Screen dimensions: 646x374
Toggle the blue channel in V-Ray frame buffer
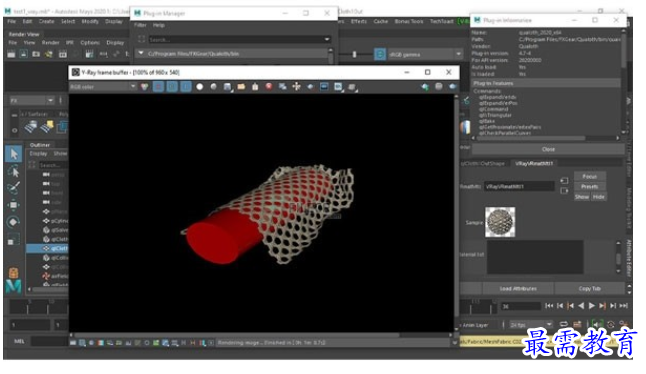coord(186,86)
